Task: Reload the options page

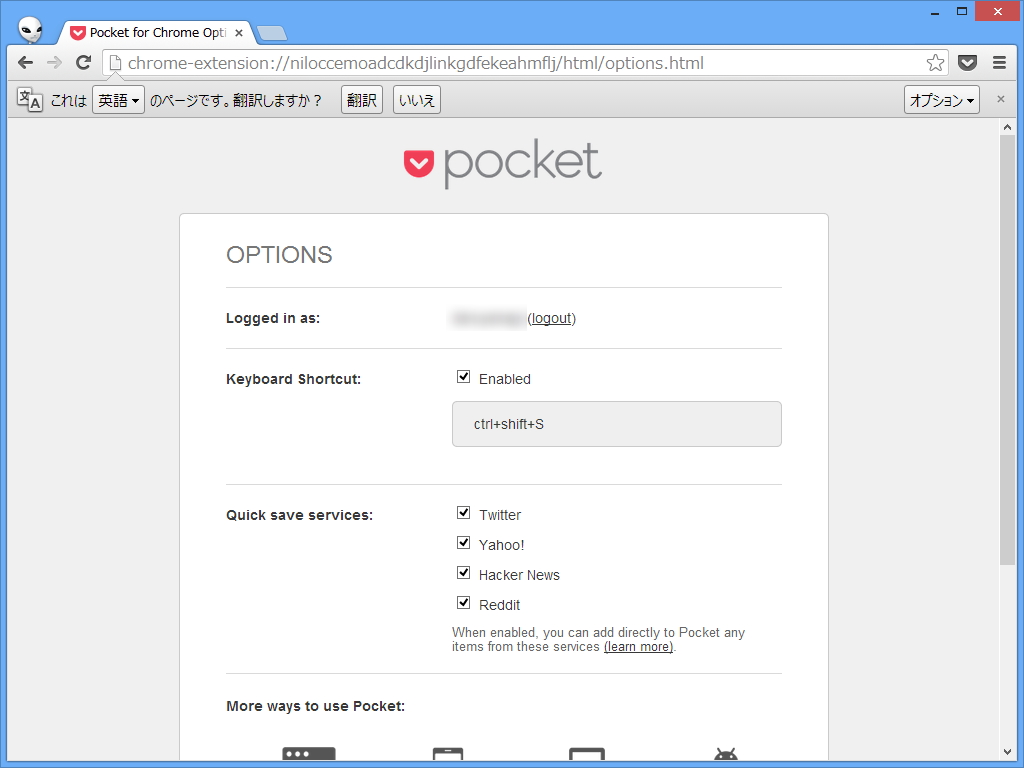Action: pos(83,63)
